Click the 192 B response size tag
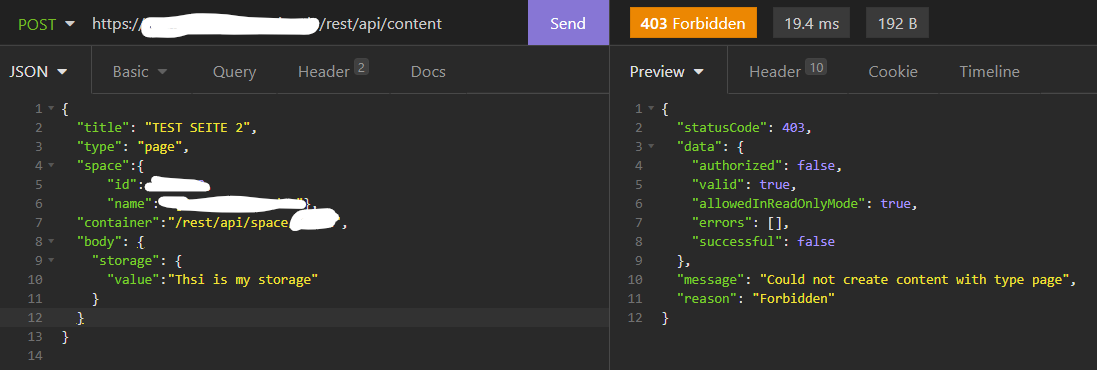 tap(897, 23)
